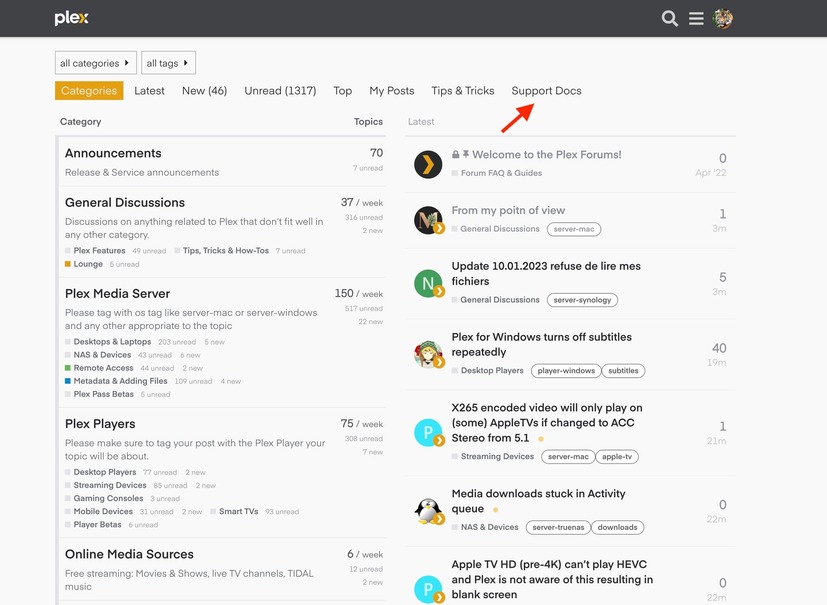Open 'Plex for Windows turns off subtitles' topic

pos(542,344)
